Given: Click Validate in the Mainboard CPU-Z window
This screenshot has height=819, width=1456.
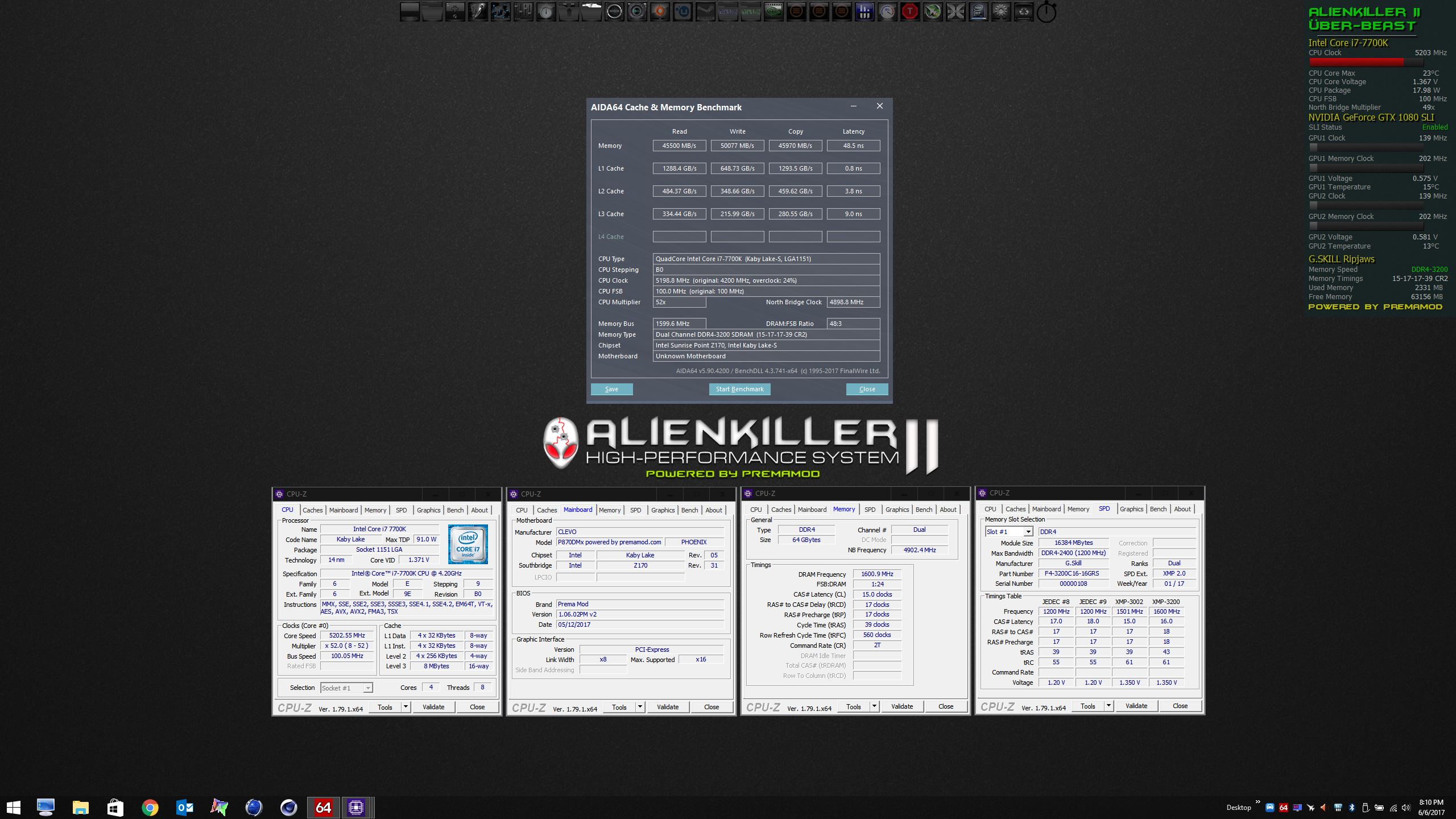Looking at the screenshot, I should [x=667, y=707].
